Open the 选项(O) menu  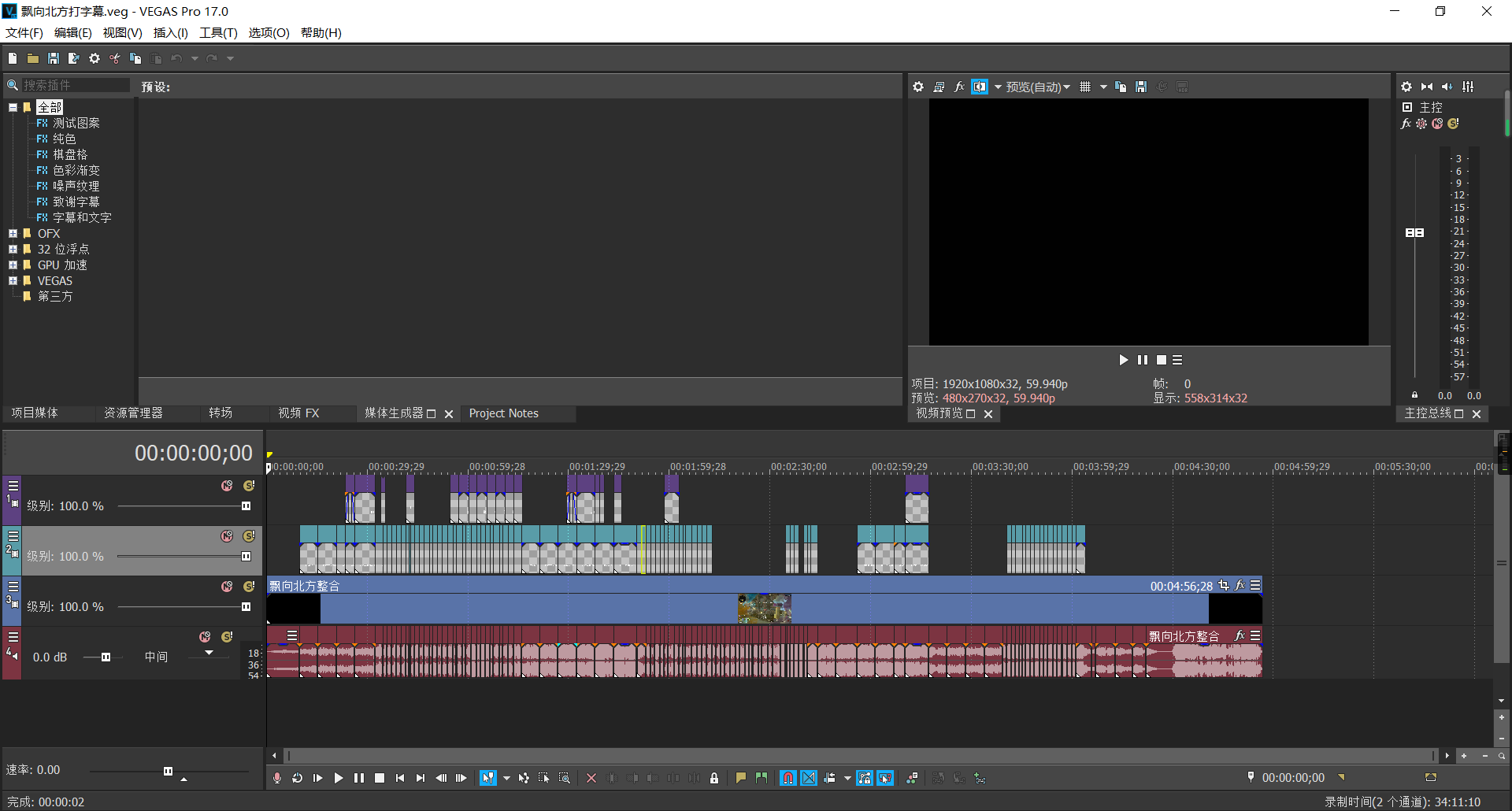point(269,32)
